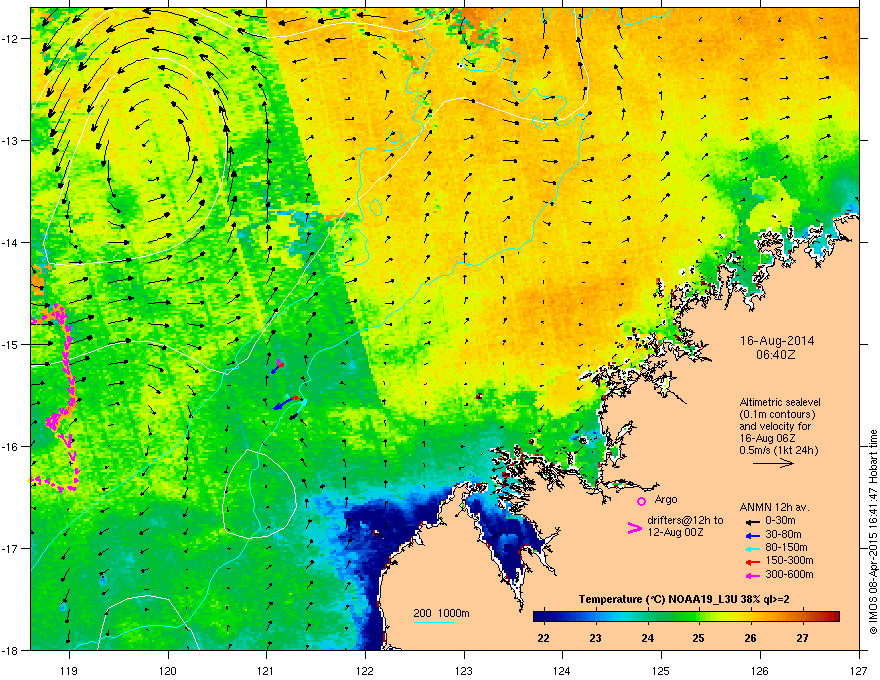This screenshot has width=880, height=680.
Task: Select the blue 30-80m arrow legend symbol
Action: click(752, 535)
